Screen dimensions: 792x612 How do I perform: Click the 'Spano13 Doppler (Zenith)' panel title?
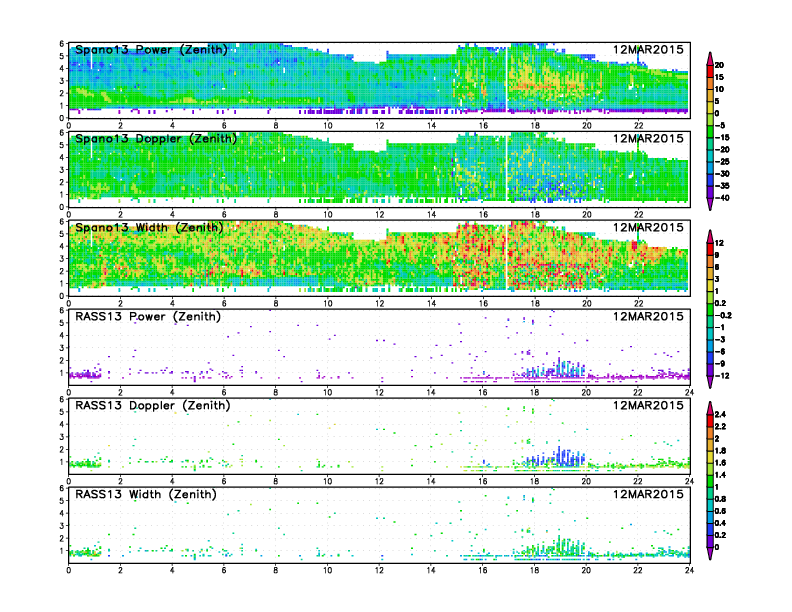coord(156,138)
